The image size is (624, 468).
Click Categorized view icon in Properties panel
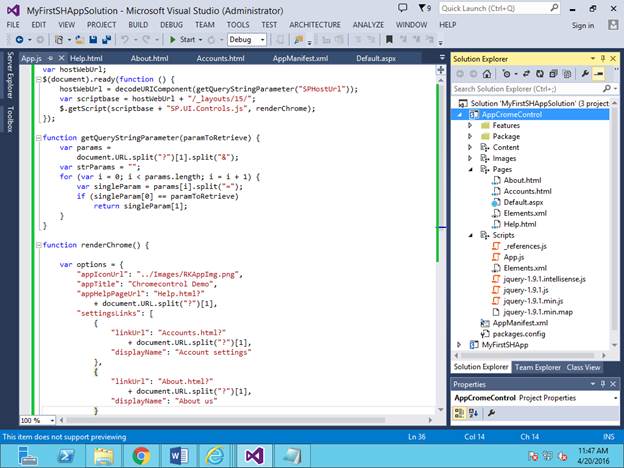click(x=459, y=413)
